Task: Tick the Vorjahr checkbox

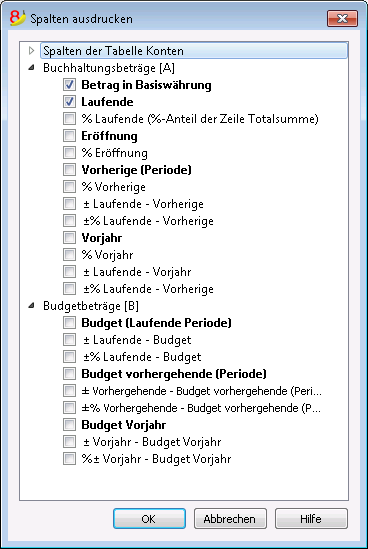Action: pos(69,238)
